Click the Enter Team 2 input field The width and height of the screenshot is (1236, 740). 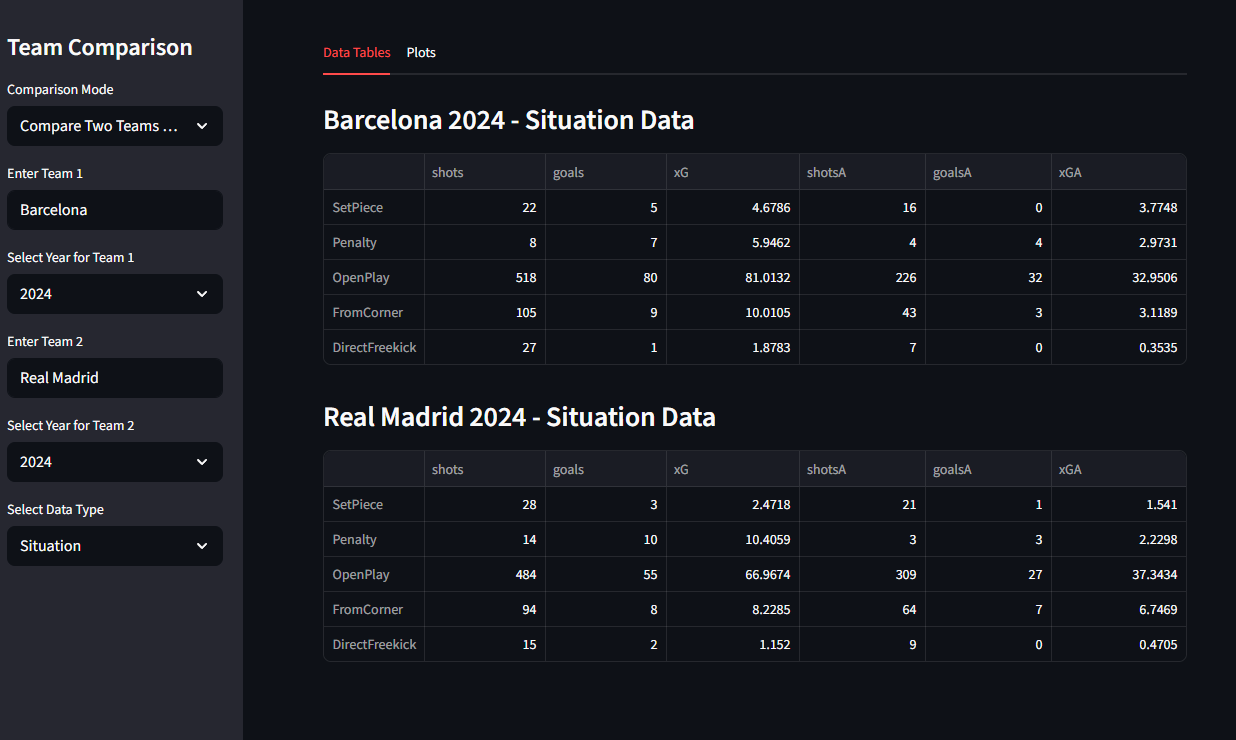point(114,378)
